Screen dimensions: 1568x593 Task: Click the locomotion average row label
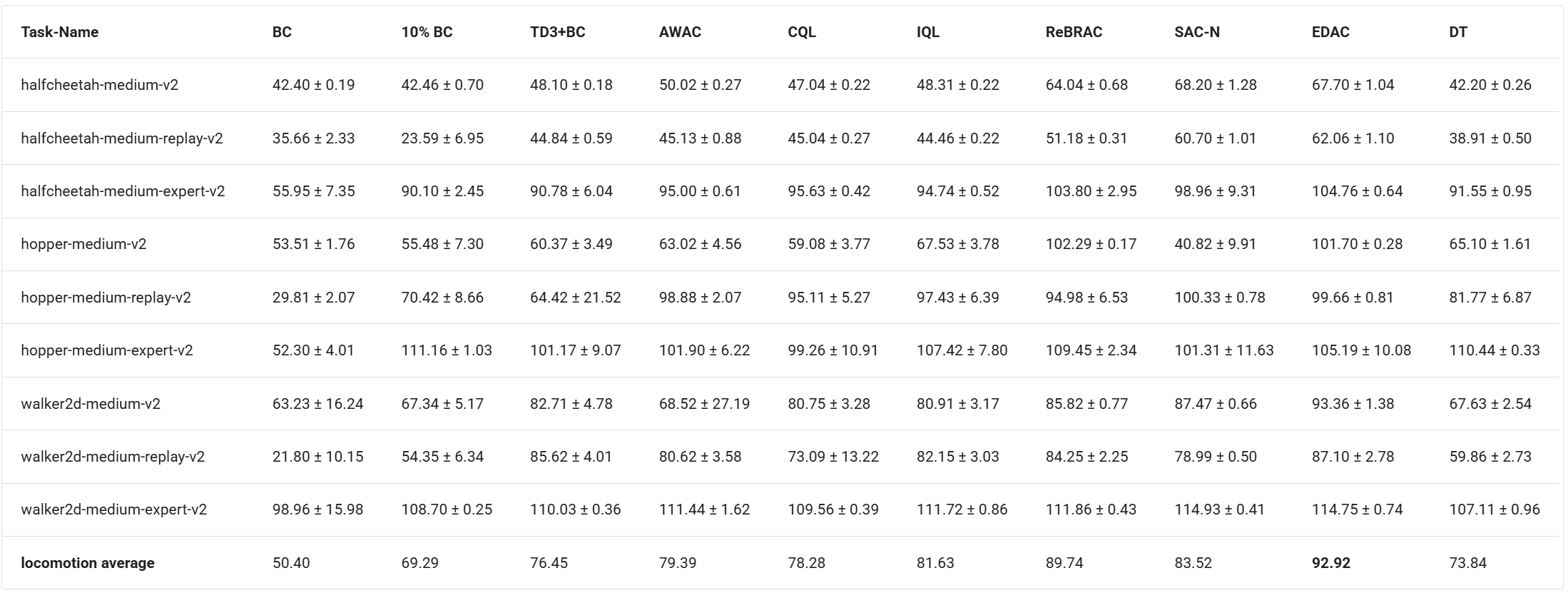(88, 563)
